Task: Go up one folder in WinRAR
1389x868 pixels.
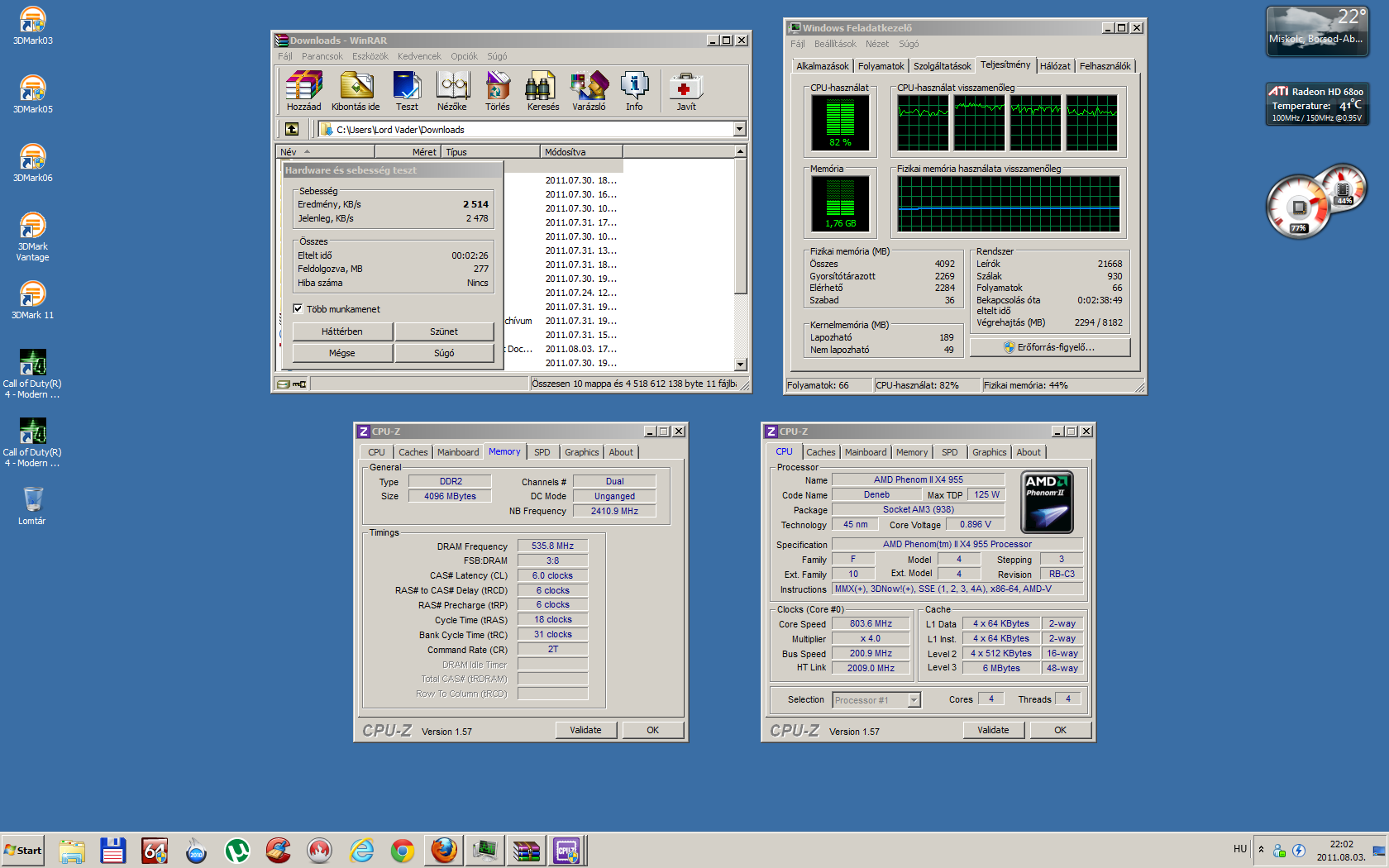Action: click(292, 129)
